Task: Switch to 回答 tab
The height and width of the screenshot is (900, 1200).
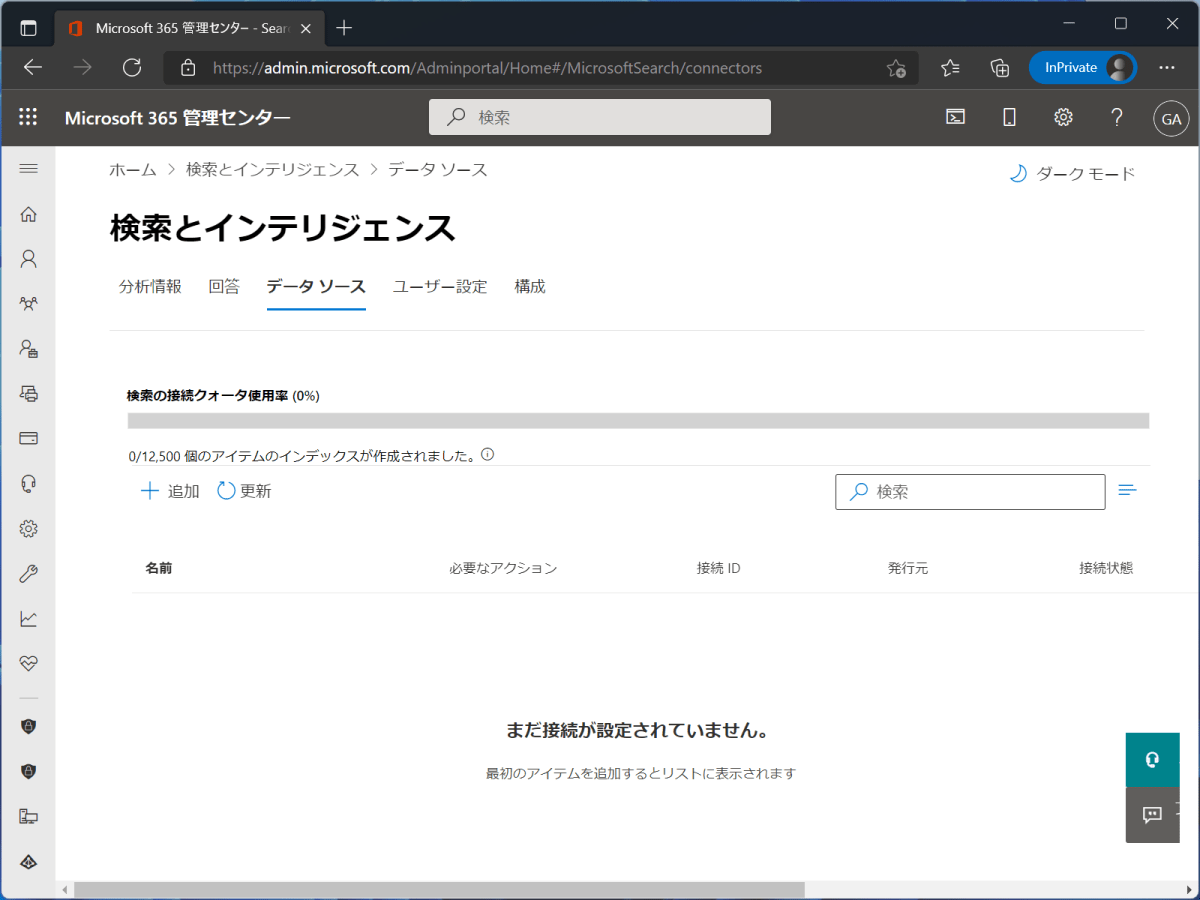Action: (224, 287)
